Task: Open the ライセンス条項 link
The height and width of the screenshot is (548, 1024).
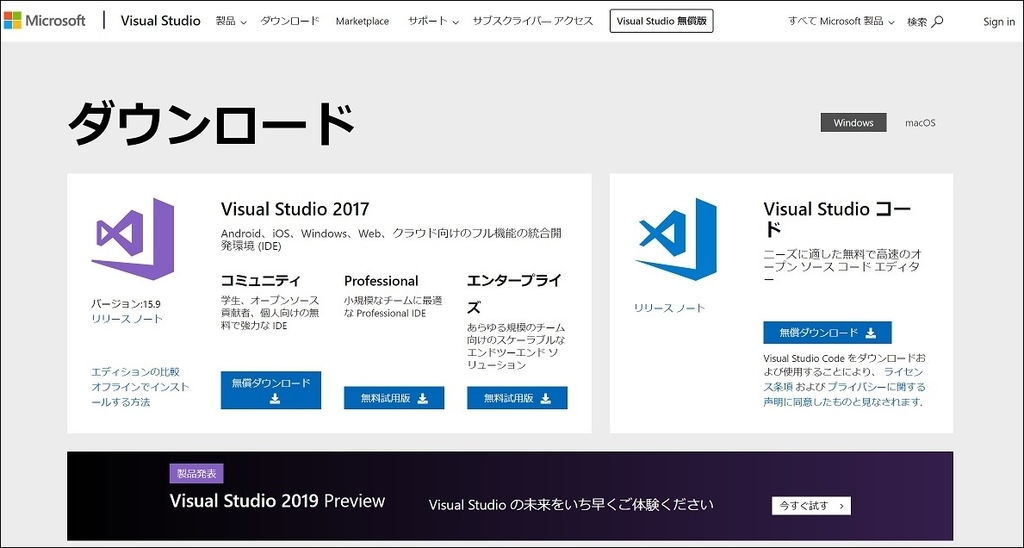Action: (x=844, y=379)
